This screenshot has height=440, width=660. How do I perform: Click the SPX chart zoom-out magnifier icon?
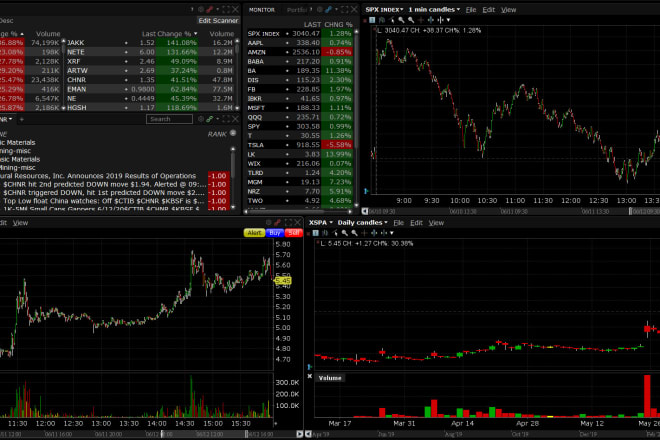(x=410, y=20)
